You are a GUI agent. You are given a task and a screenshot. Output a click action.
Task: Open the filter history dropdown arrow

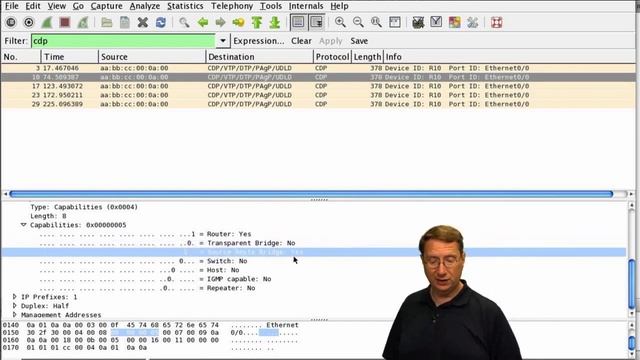tap(223, 41)
